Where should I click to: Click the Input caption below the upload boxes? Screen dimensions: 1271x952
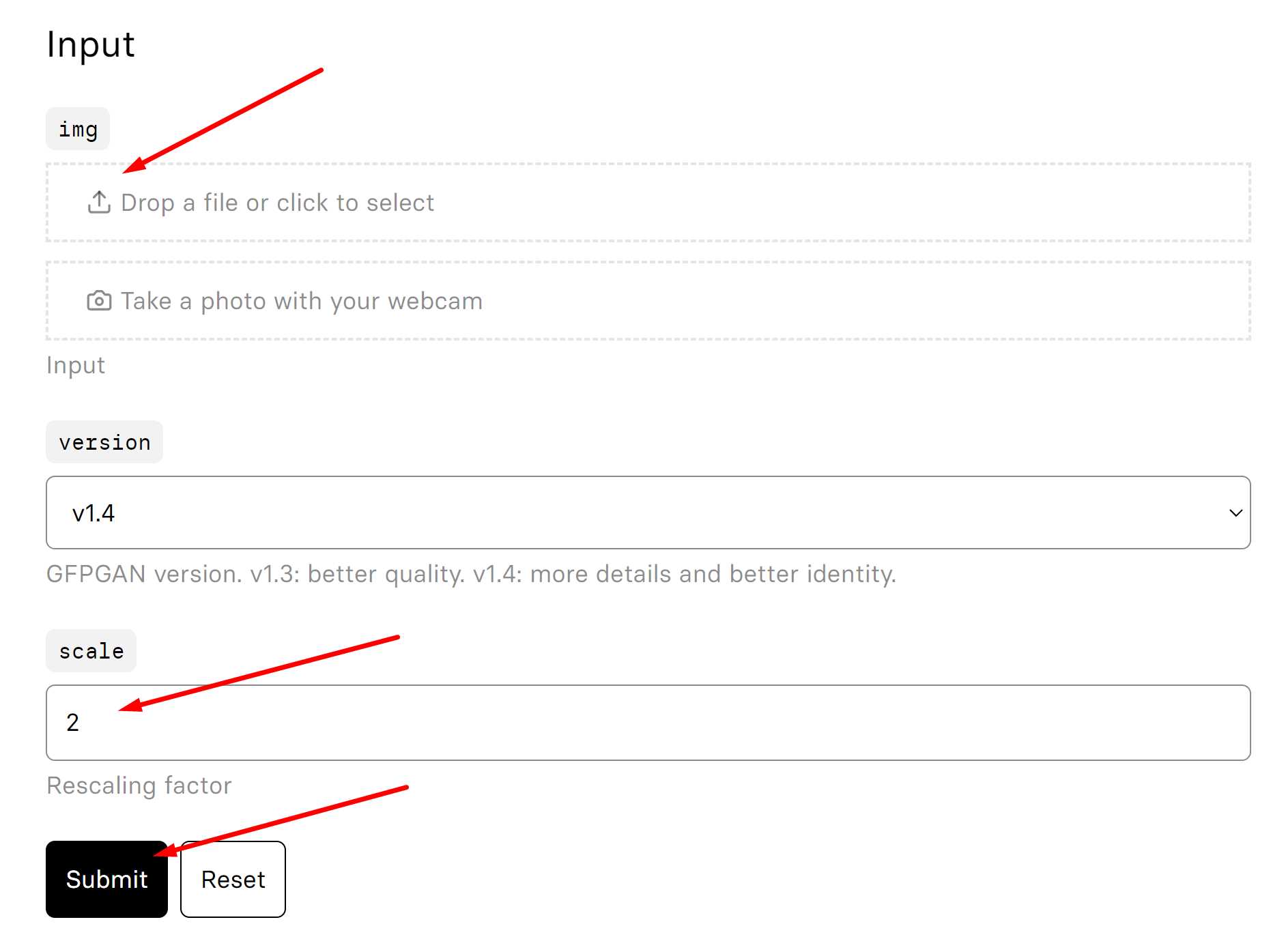75,364
